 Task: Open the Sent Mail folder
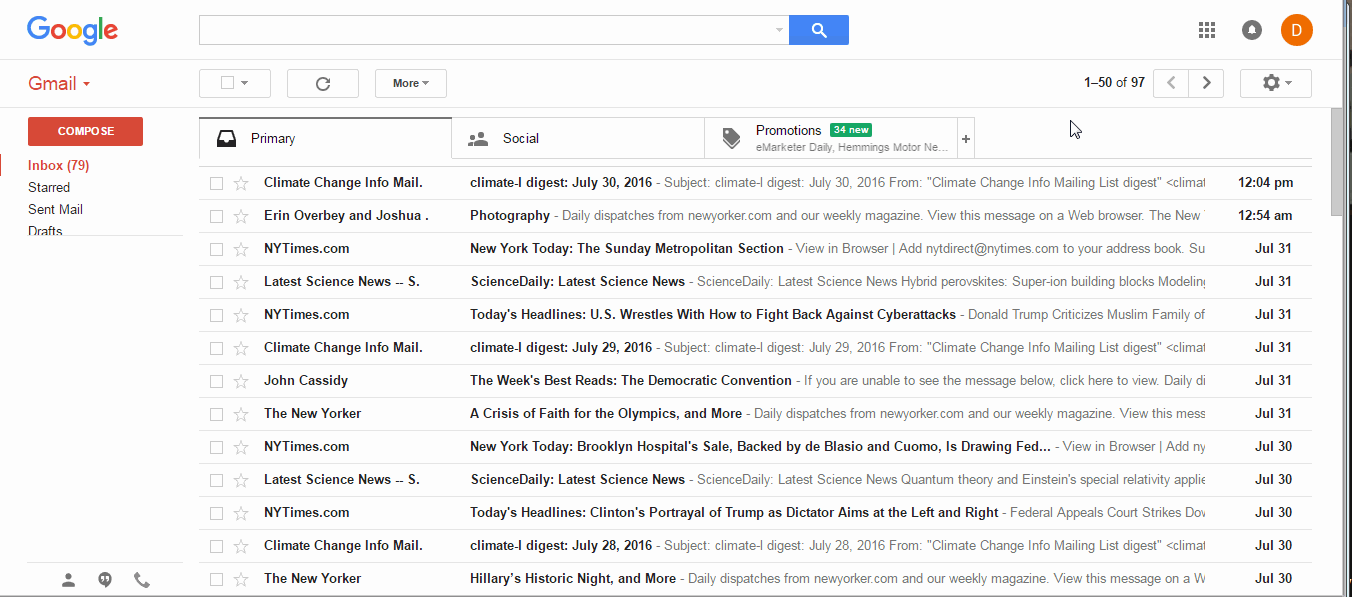[55, 210]
